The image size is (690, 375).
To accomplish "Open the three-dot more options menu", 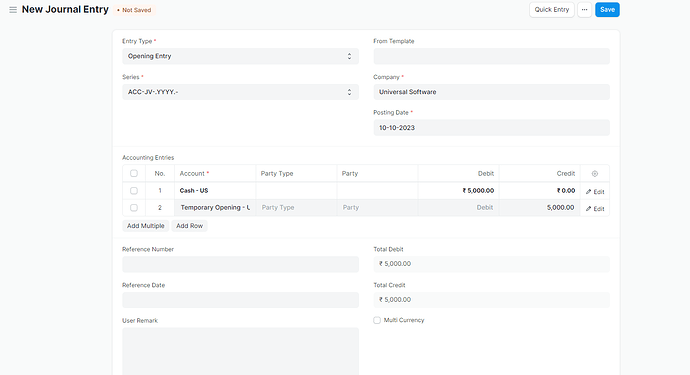I will 584,10.
